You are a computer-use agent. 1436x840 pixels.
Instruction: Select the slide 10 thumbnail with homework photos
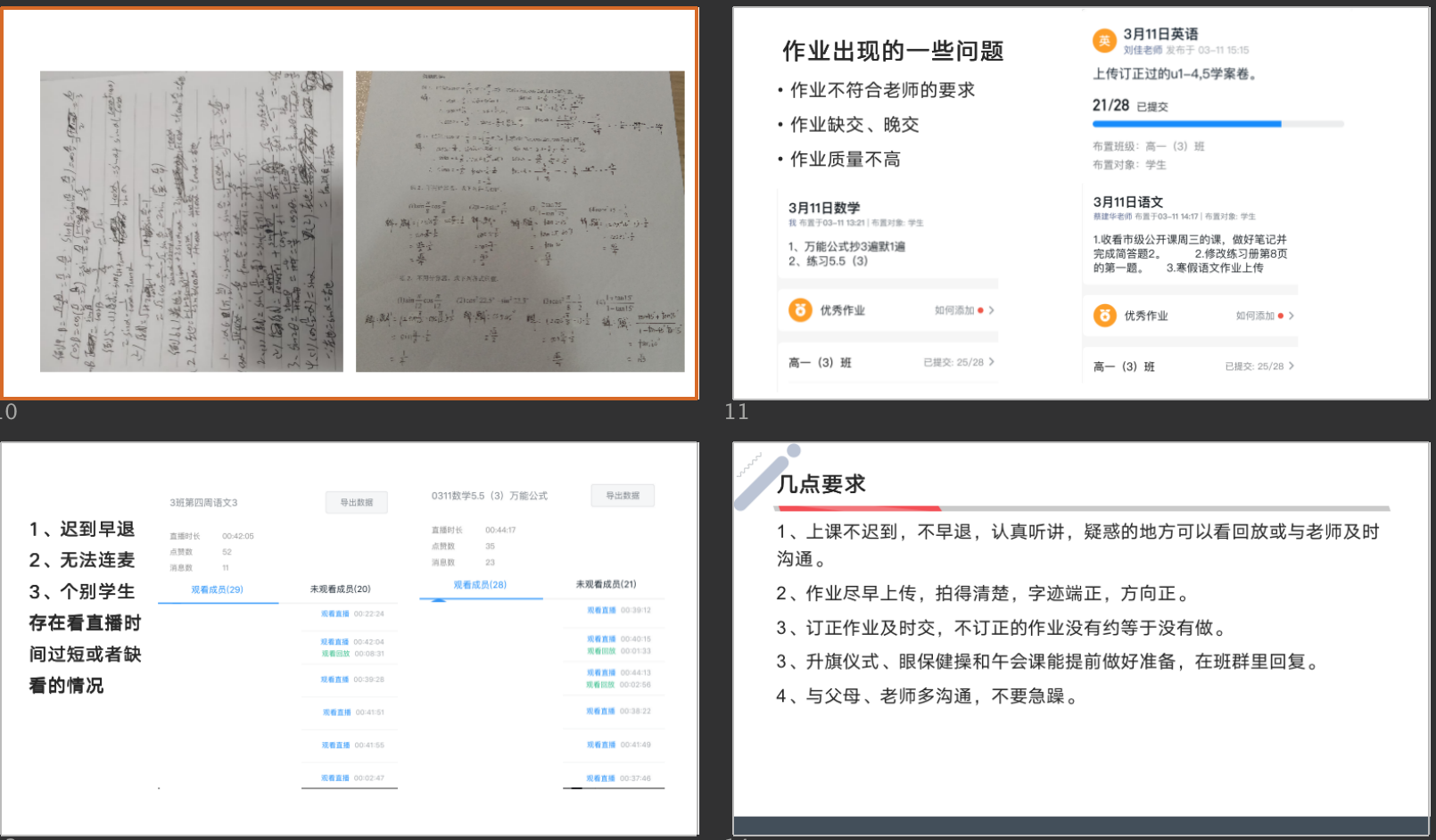pyautogui.click(x=350, y=203)
